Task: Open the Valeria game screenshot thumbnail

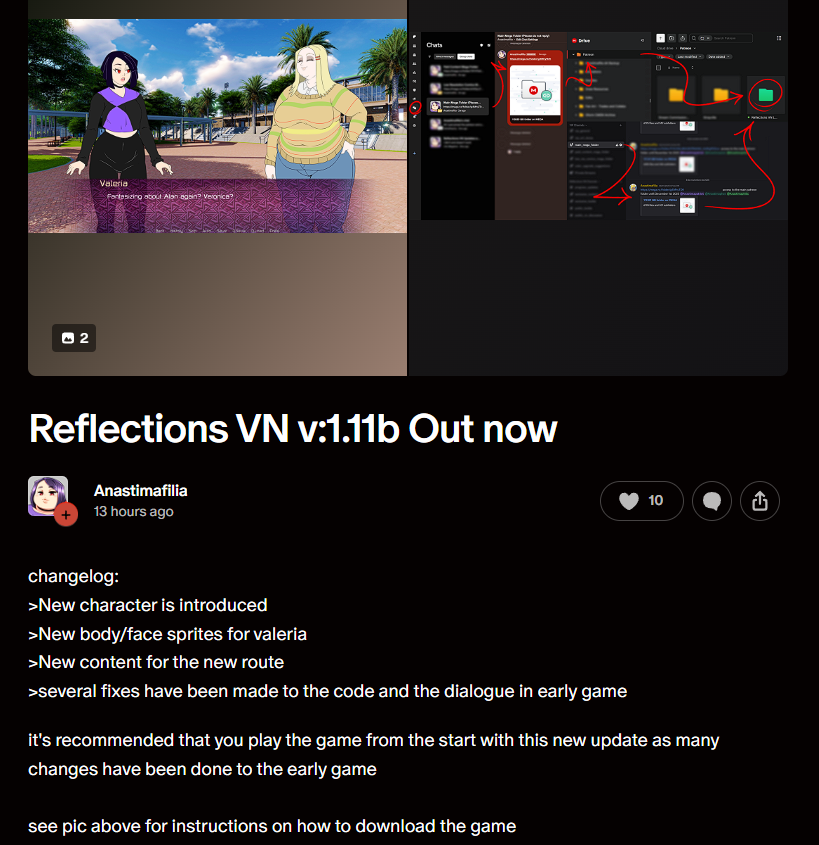Action: [217, 126]
